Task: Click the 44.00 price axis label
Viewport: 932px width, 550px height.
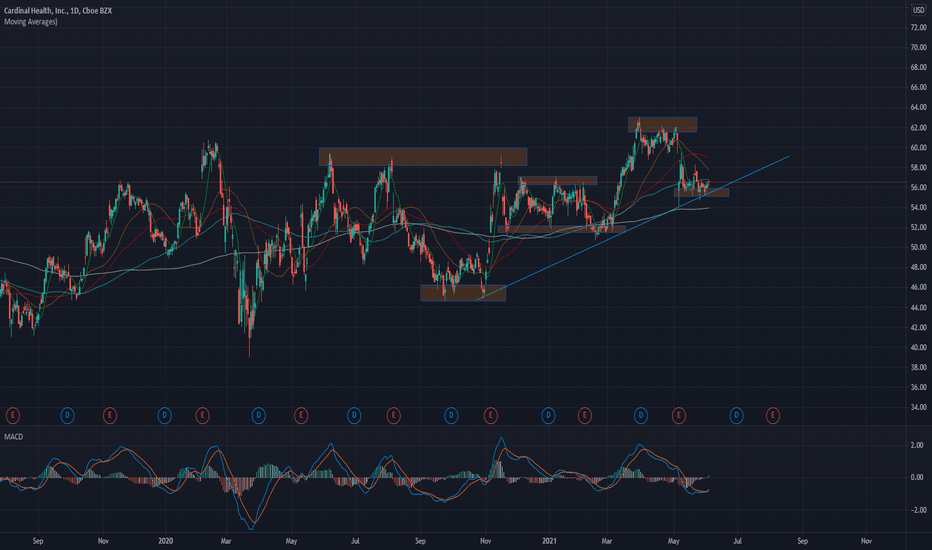Action: [918, 307]
